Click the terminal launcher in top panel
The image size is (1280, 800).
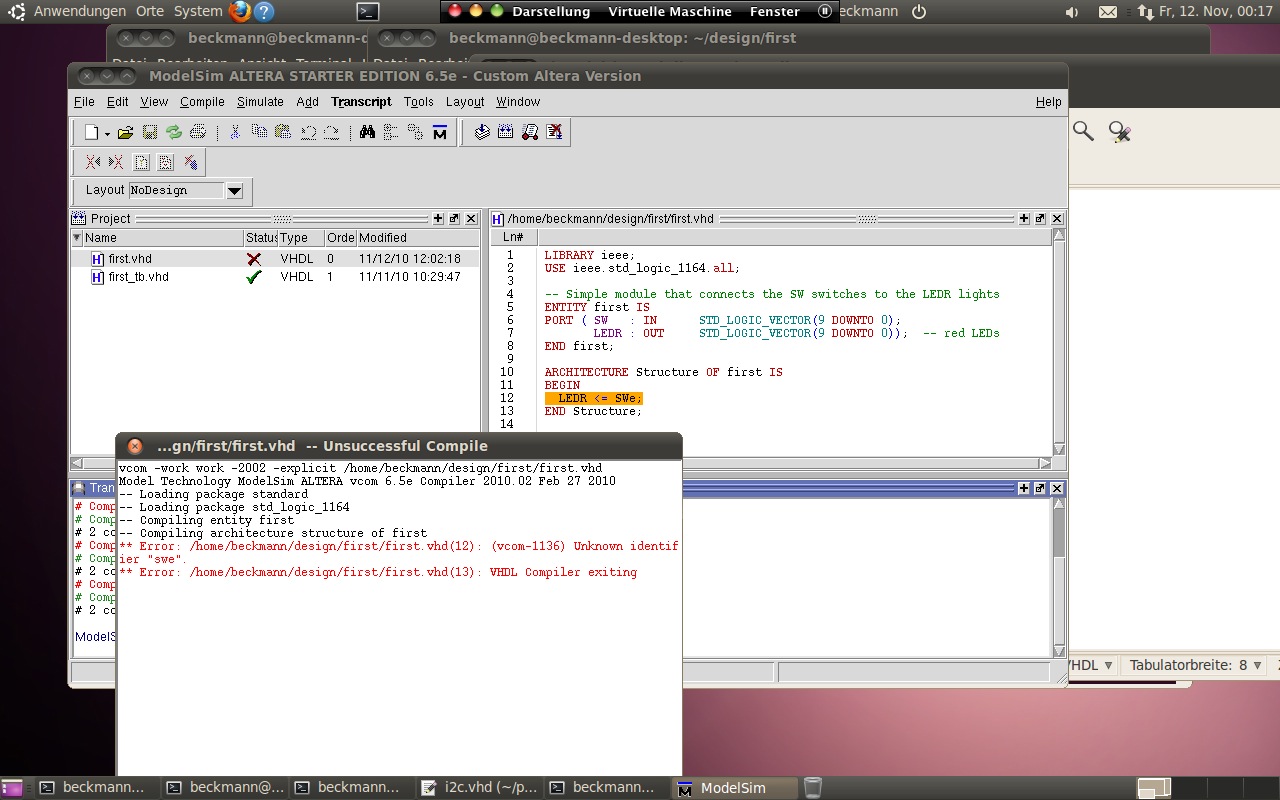[x=368, y=11]
